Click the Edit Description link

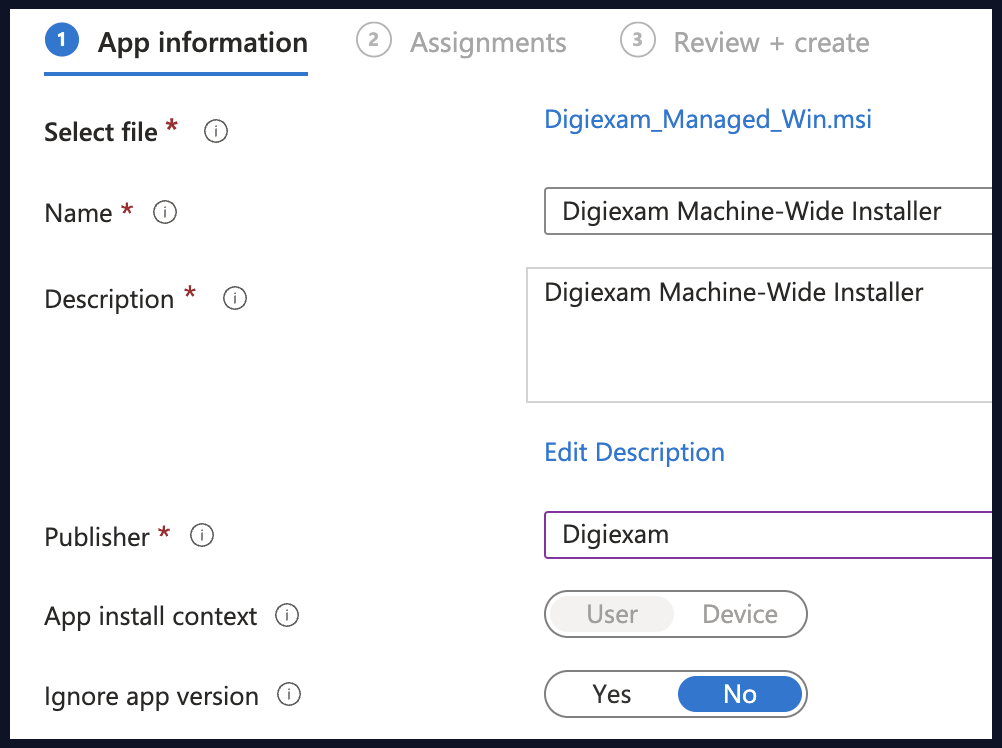click(x=635, y=453)
